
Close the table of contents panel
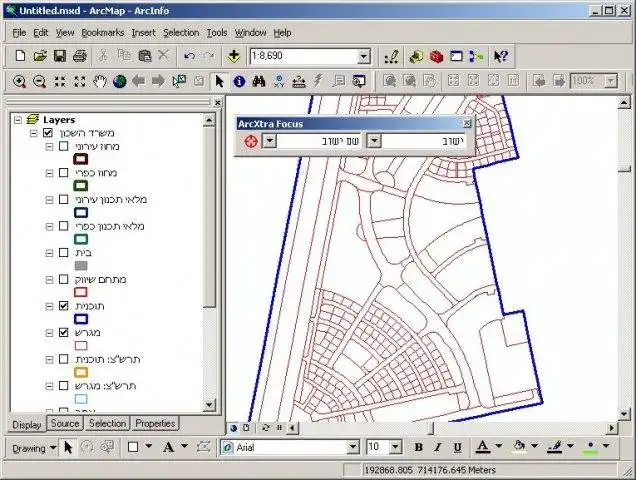point(217,103)
